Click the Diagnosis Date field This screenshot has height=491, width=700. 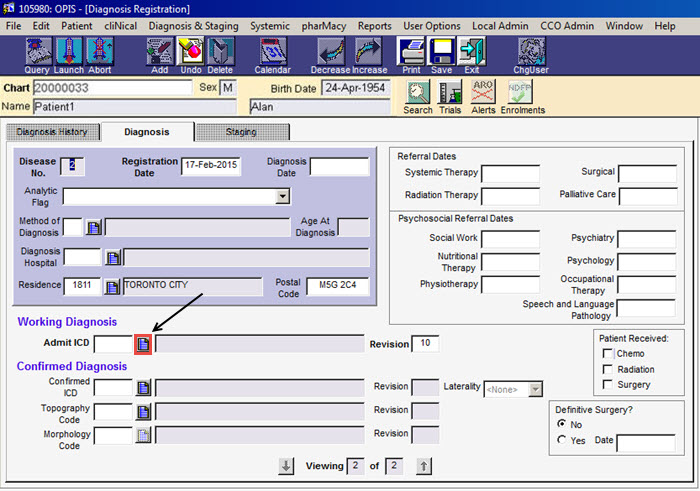pyautogui.click(x=339, y=166)
